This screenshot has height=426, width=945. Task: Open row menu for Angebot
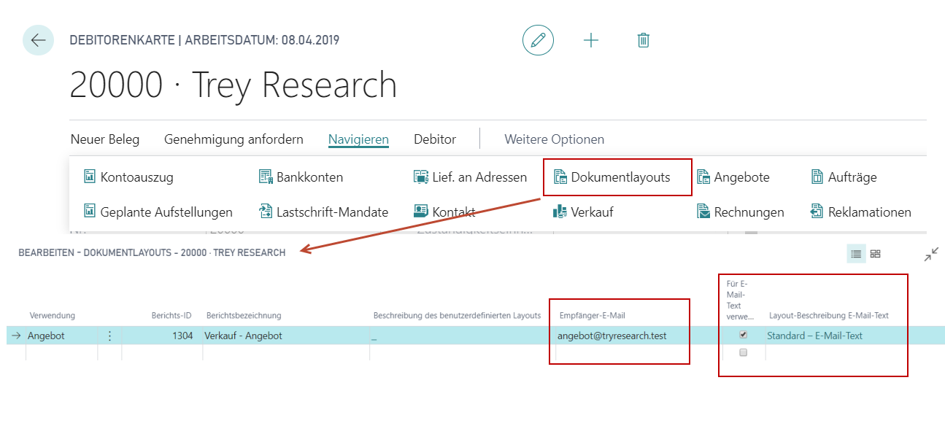(x=110, y=336)
